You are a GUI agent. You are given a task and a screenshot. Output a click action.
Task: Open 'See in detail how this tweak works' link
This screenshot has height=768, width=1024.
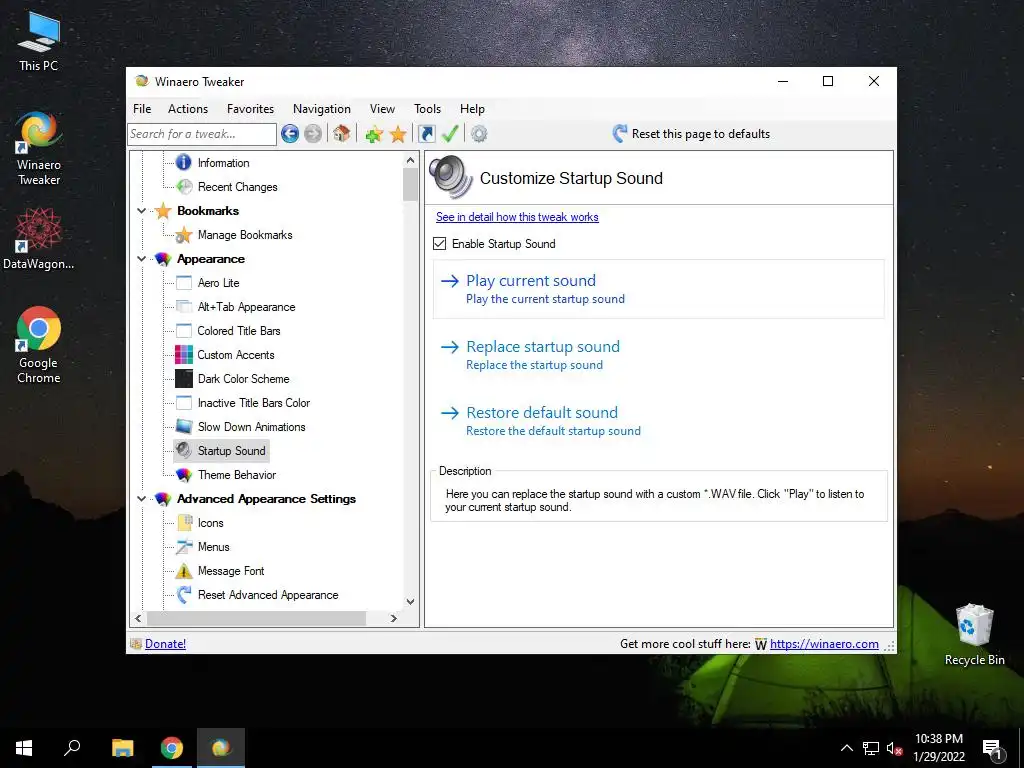517,217
